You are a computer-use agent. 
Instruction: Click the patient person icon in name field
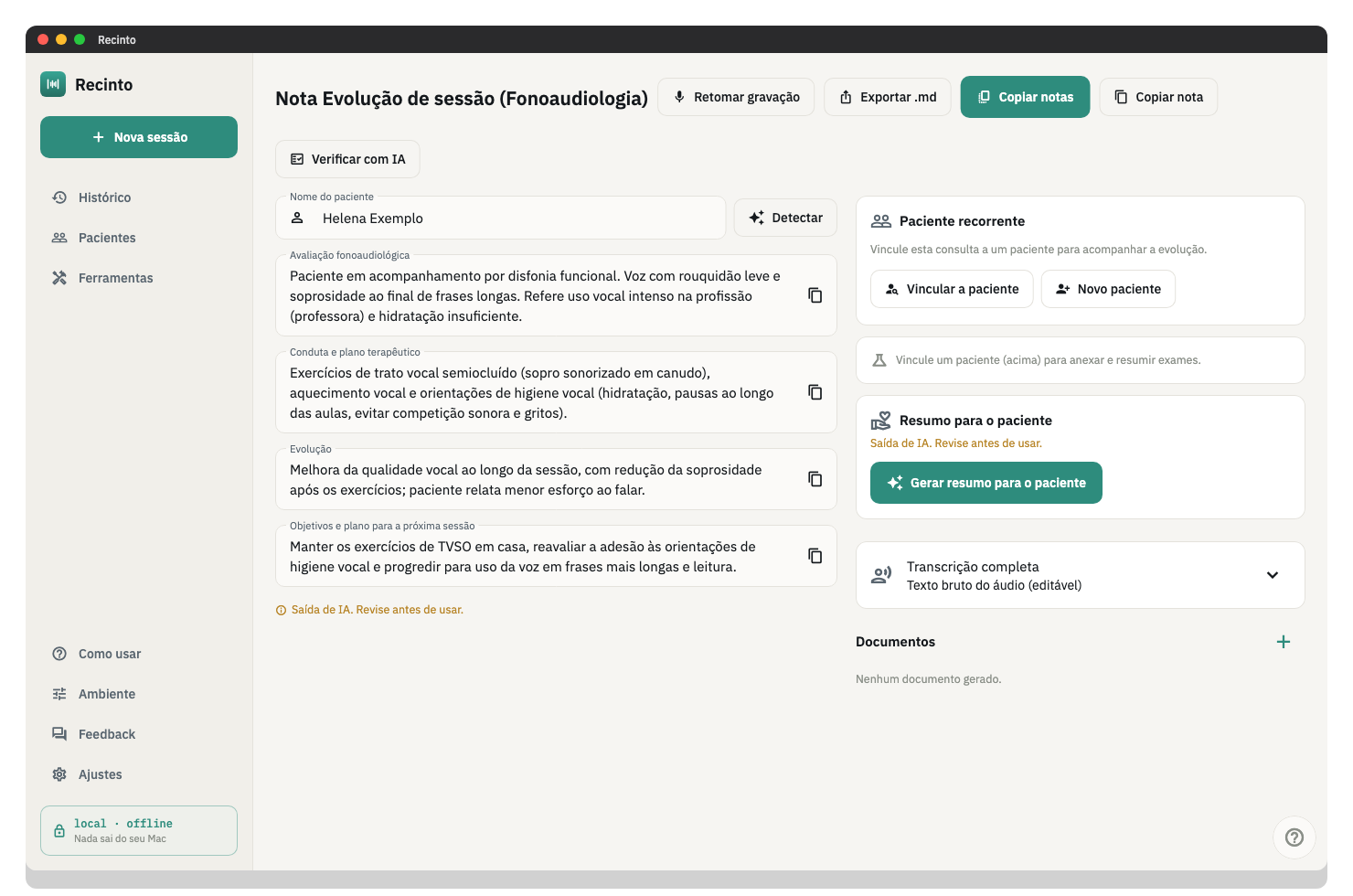point(297,219)
